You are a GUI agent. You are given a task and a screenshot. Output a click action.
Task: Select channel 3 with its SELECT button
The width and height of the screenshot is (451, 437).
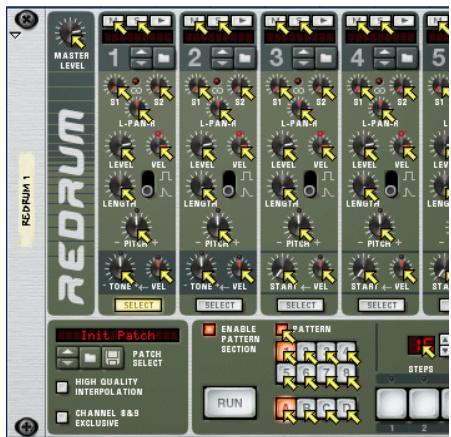pos(300,305)
